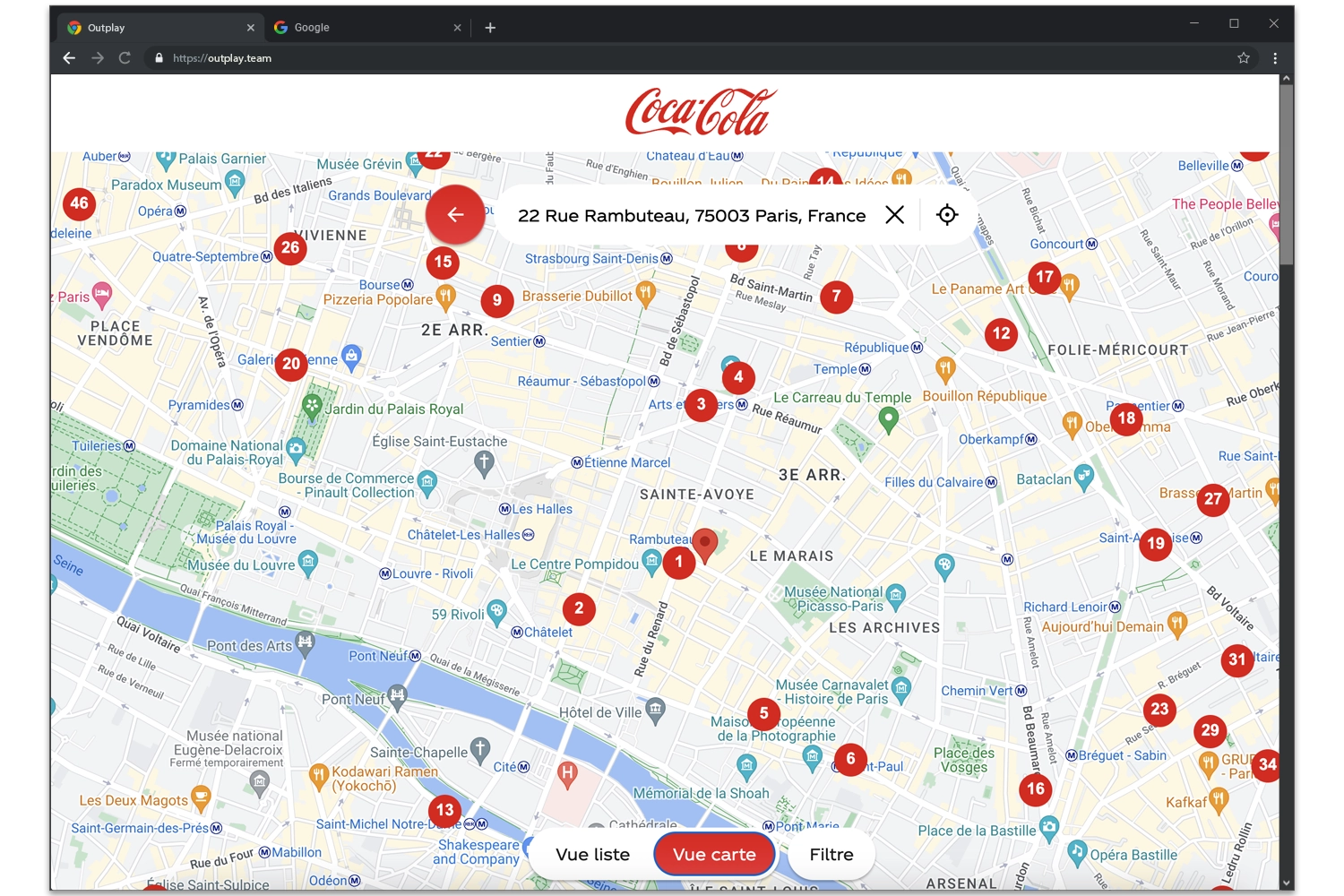
Task: Select map marker number 15
Action: pyautogui.click(x=443, y=263)
